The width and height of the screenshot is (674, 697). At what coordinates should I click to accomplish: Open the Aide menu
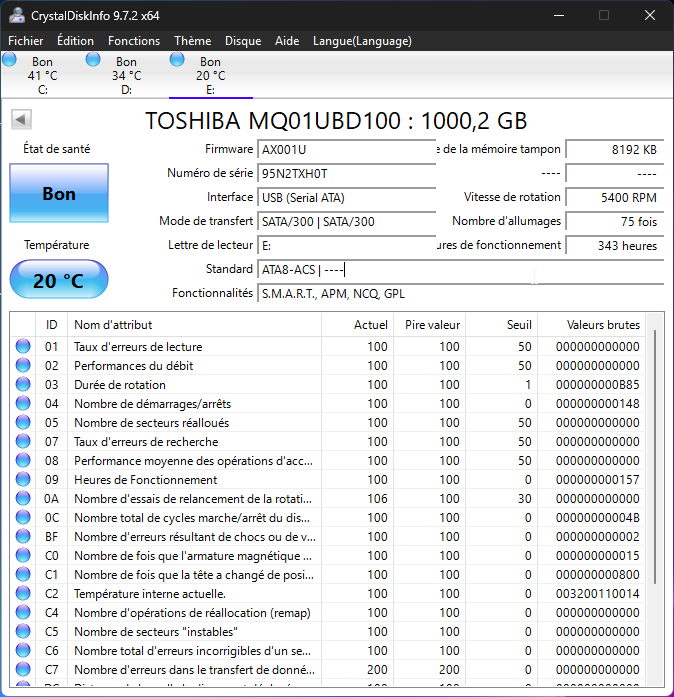(287, 41)
